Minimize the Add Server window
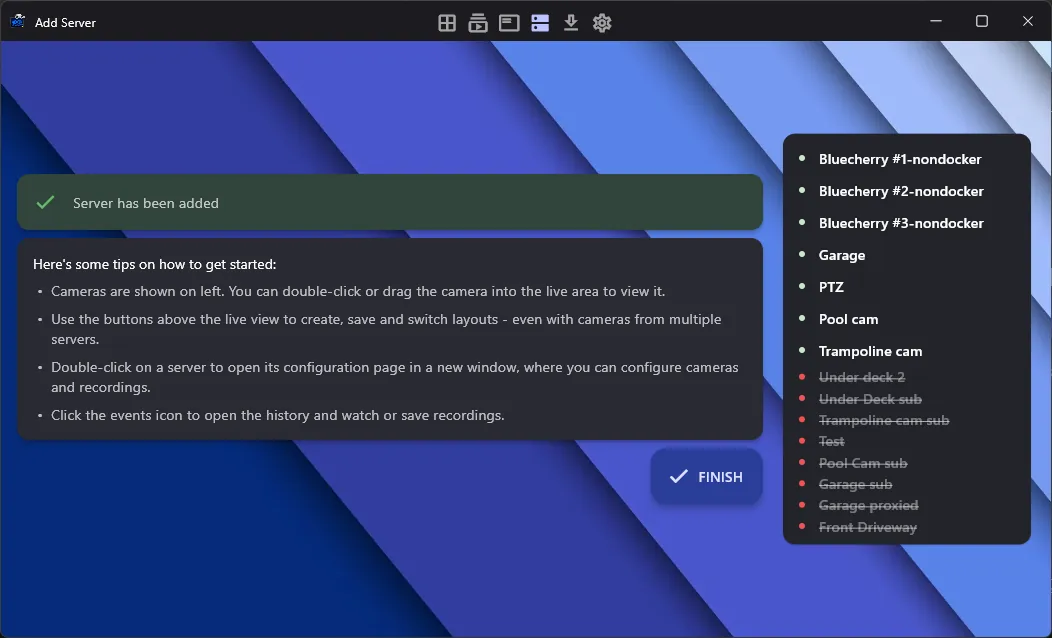This screenshot has width=1052, height=638. coord(935,21)
